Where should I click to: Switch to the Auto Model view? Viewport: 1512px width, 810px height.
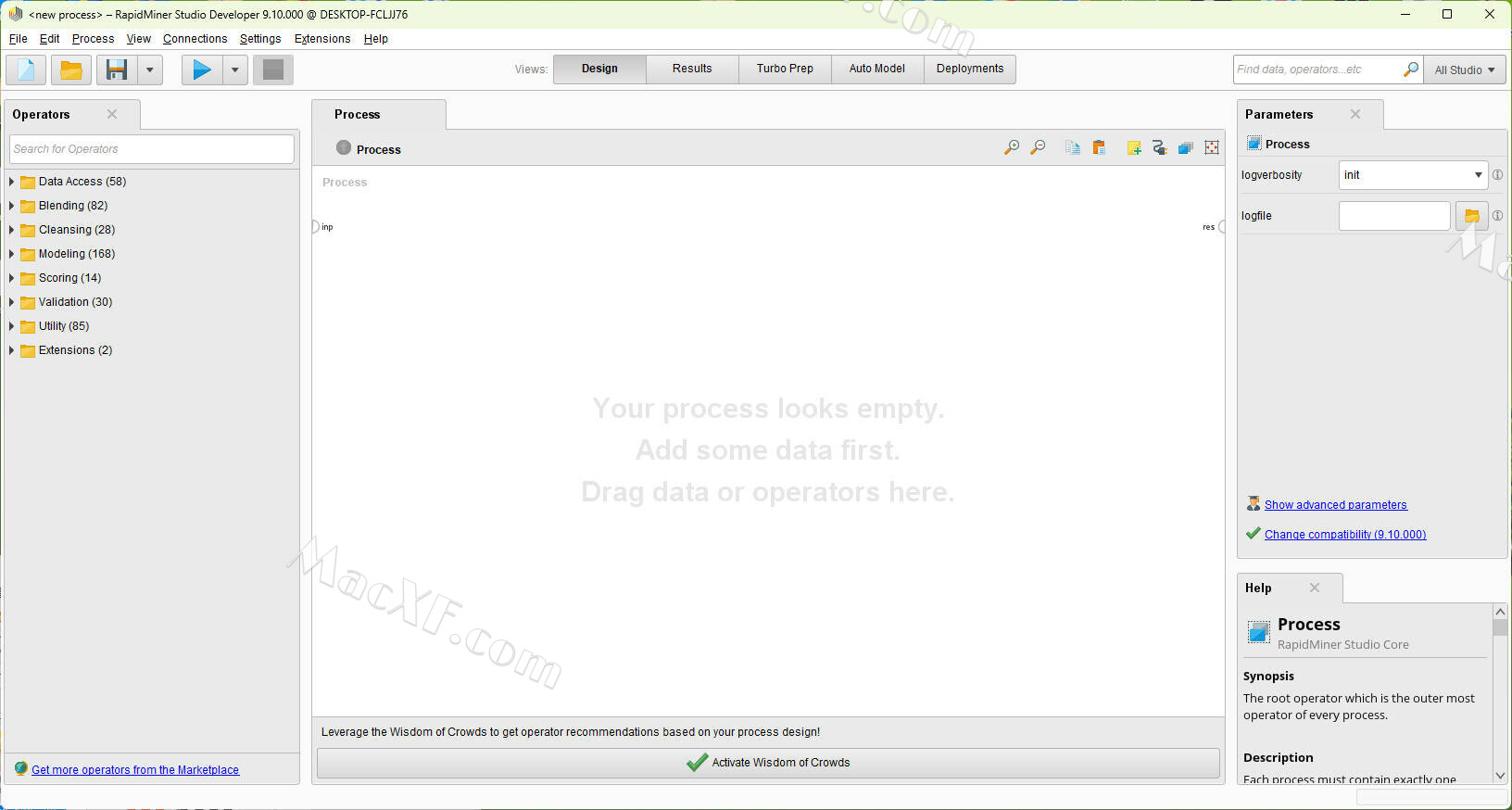click(x=877, y=69)
